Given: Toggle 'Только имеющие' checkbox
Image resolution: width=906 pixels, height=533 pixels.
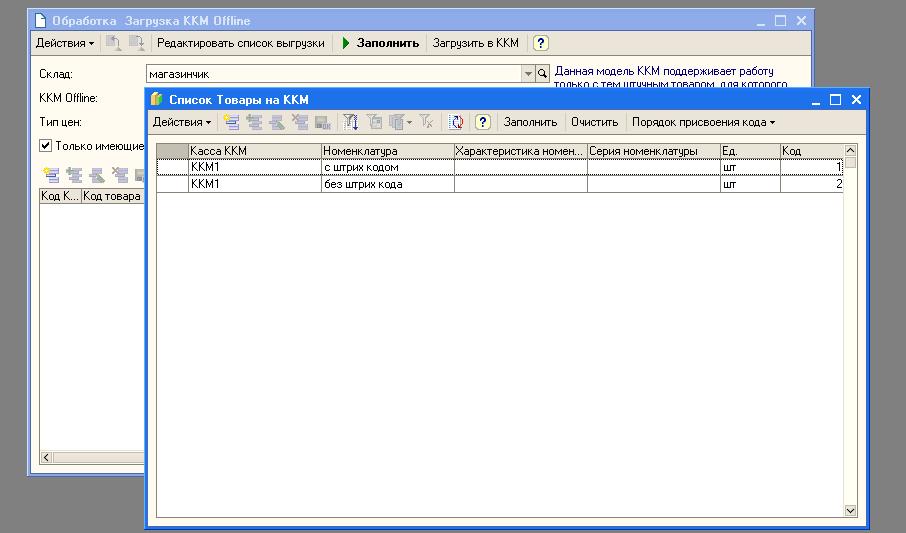Looking at the screenshot, I should (x=46, y=146).
